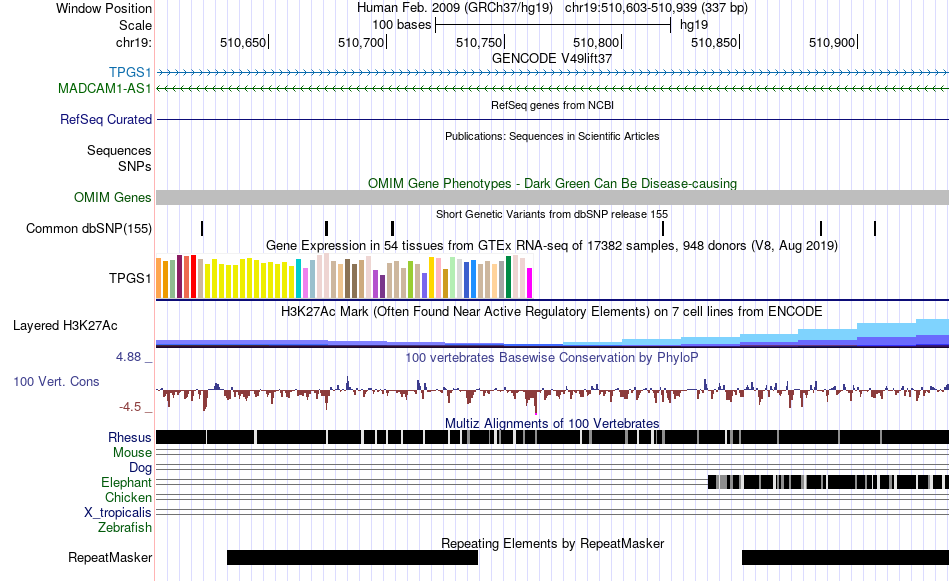Click the cyan GTEx expression bar
Image resolution: width=950 pixels, height=581 pixels.
(298, 279)
